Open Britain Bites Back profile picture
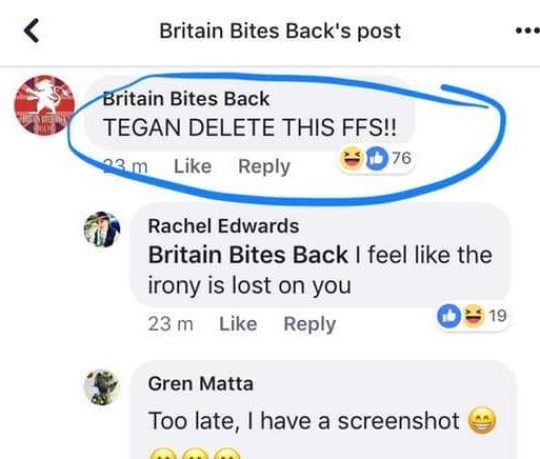Image resolution: width=540 pixels, height=459 pixels. pos(44,105)
